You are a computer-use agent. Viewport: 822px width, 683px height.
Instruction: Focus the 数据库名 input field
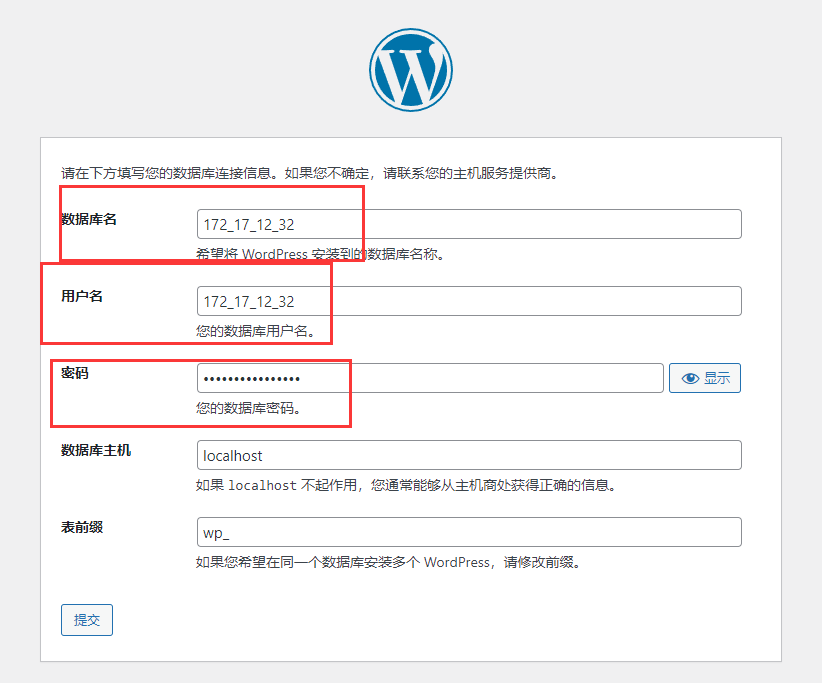(469, 224)
